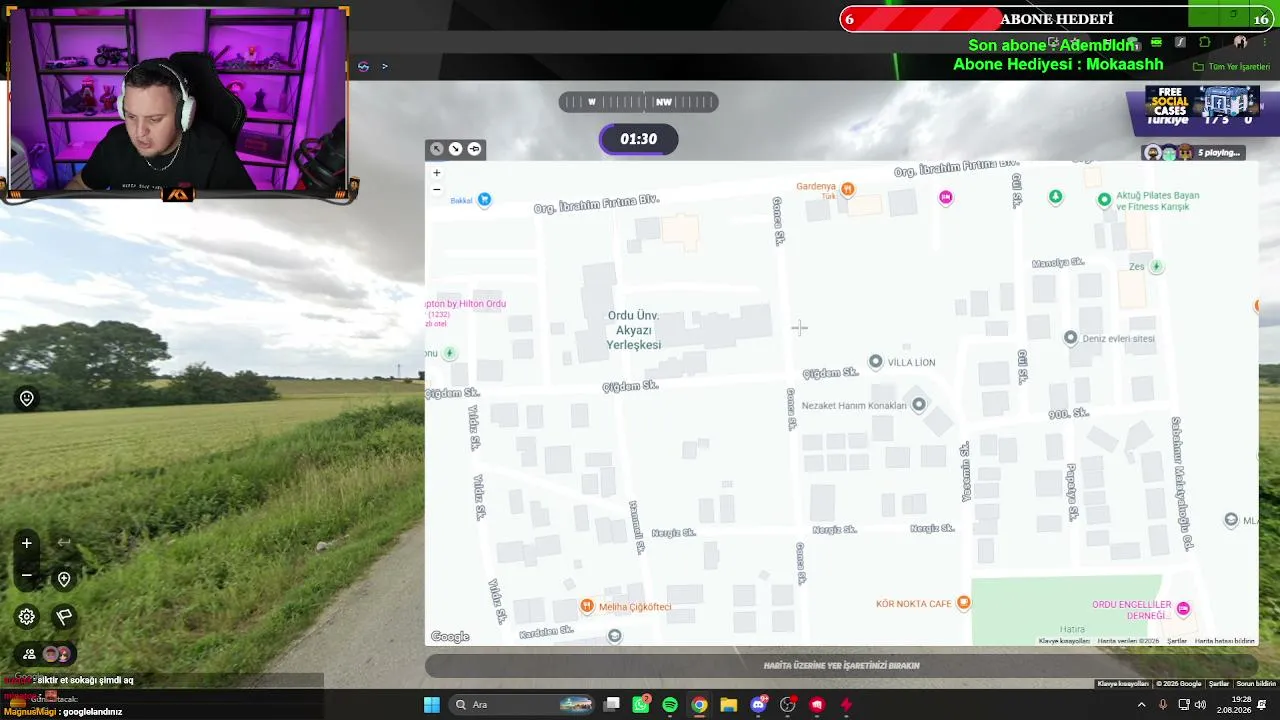
Task: Click the marker below Kardelen Sk.
Action: coord(614,636)
